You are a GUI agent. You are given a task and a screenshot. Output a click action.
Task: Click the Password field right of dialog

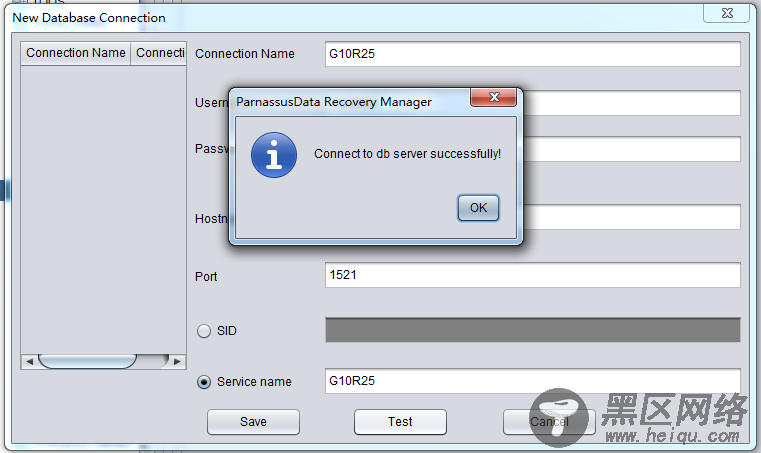coord(631,149)
